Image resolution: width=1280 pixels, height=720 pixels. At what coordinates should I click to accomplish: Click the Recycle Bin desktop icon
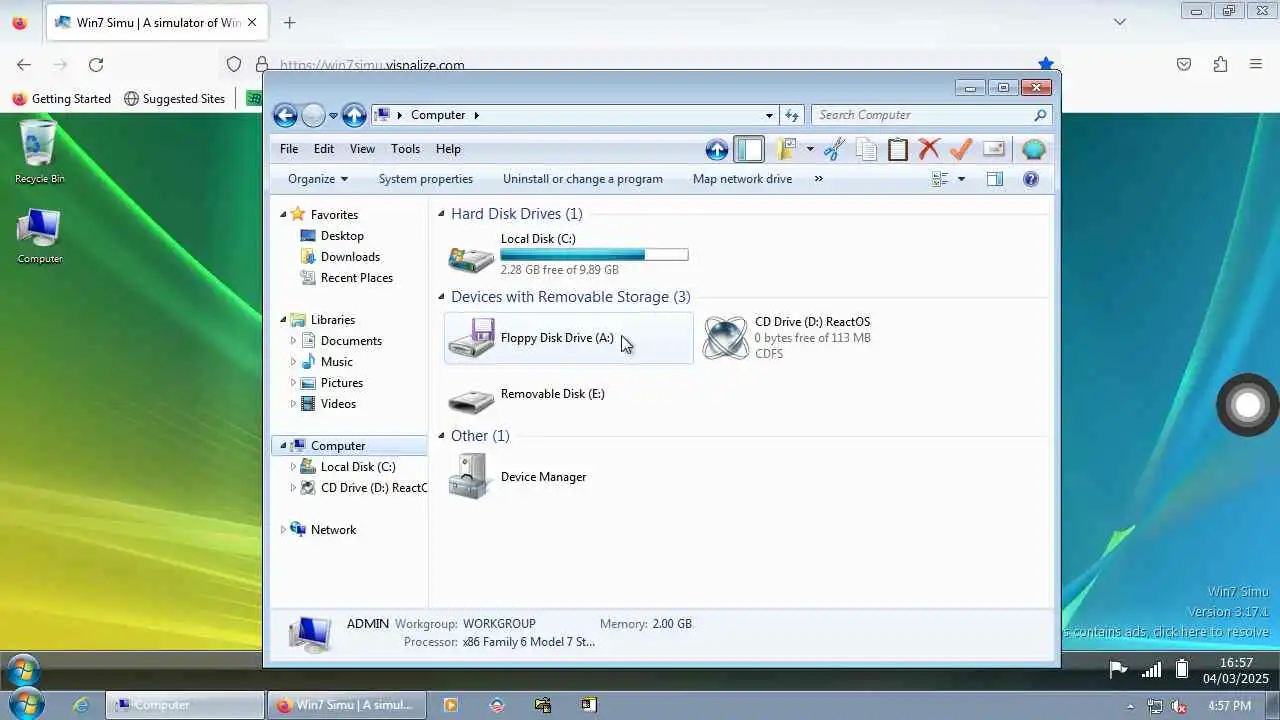click(x=39, y=152)
